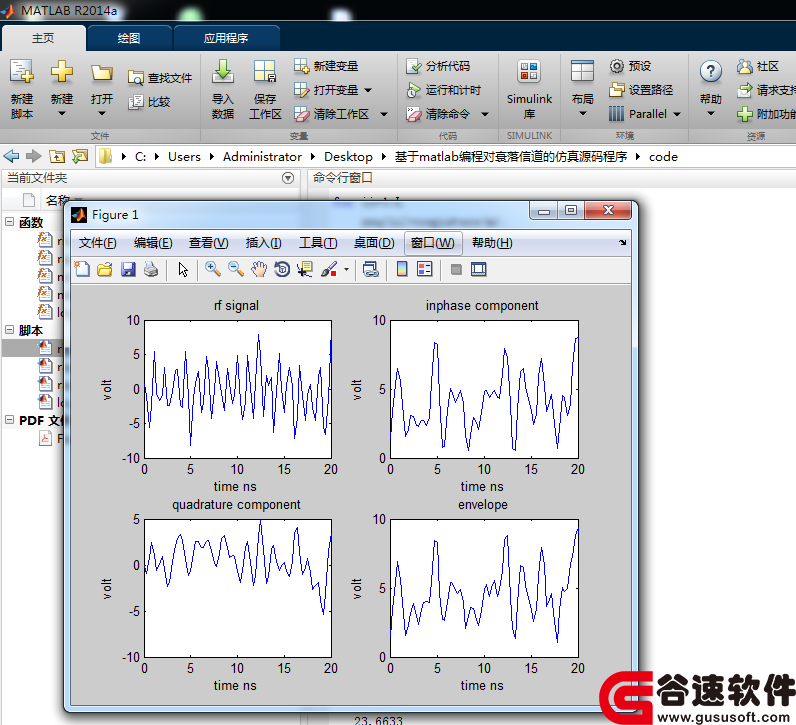Switch to the Apps (应用程序) tab
The width and height of the screenshot is (796, 725).
tap(226, 38)
